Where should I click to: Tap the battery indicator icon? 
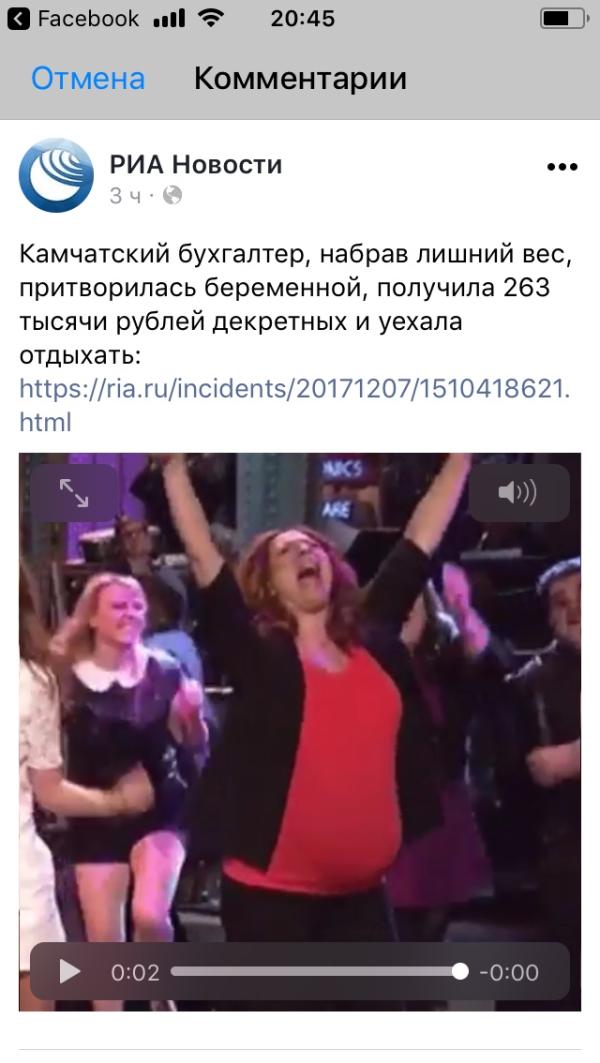(x=563, y=19)
